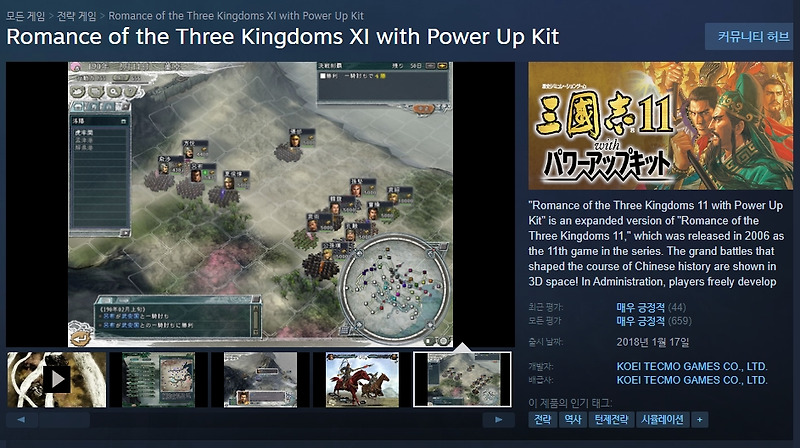
Task: Open the recent reviews 매우 긍정적 link
Action: click(640, 307)
